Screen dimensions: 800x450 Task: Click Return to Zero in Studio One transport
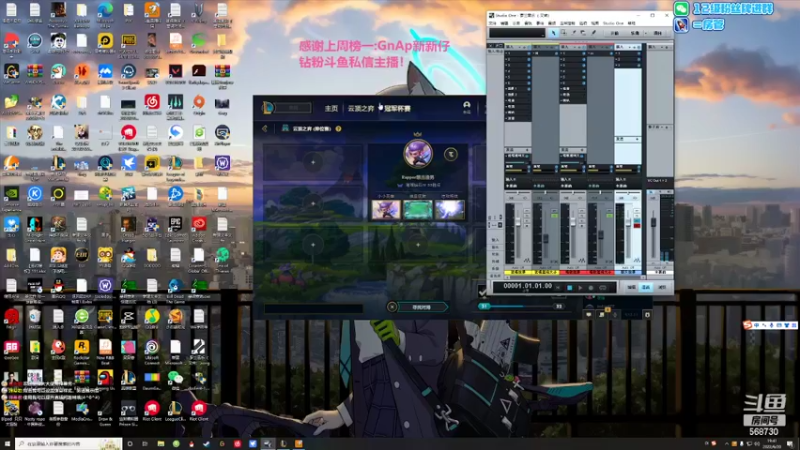558,287
